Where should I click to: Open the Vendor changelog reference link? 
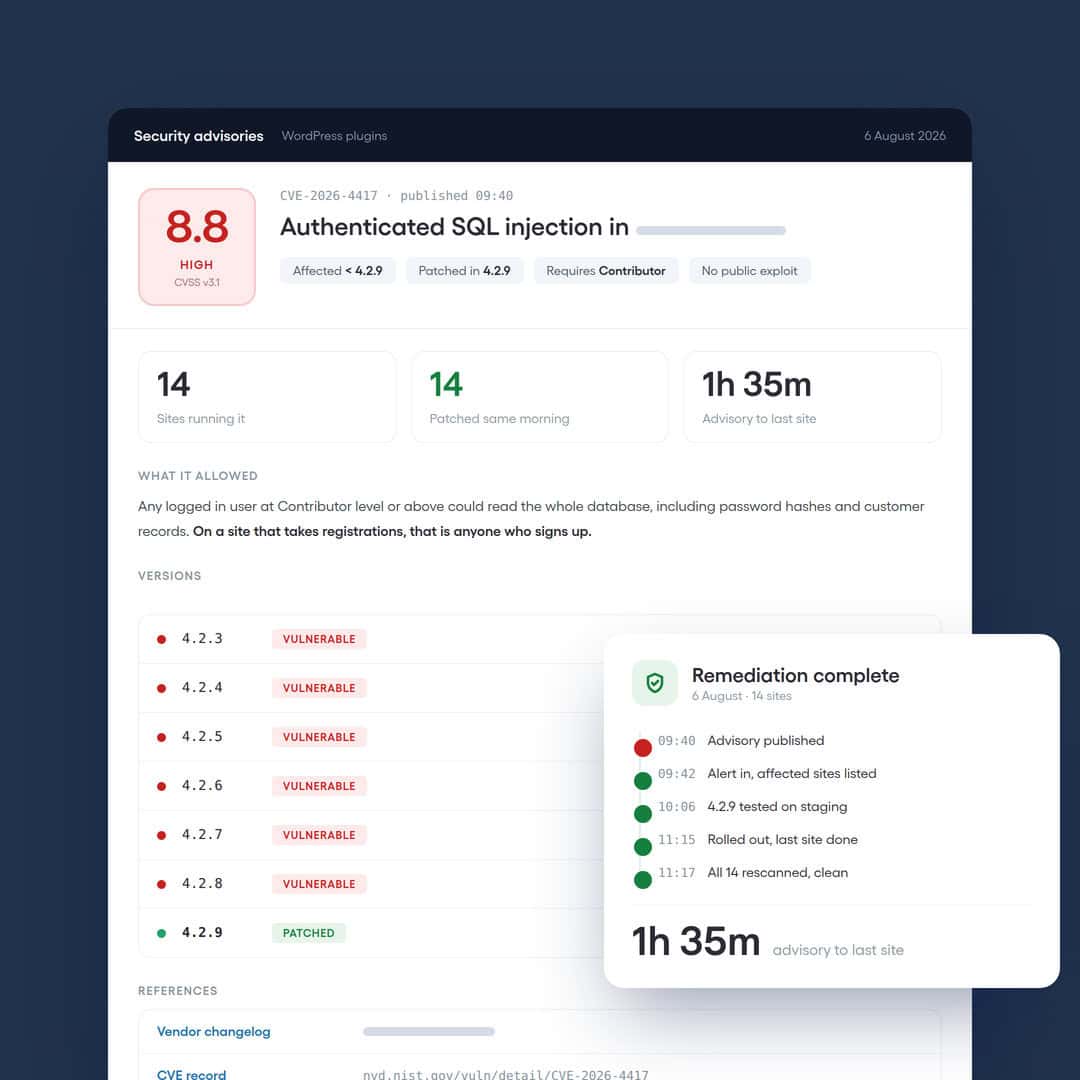(x=214, y=1031)
